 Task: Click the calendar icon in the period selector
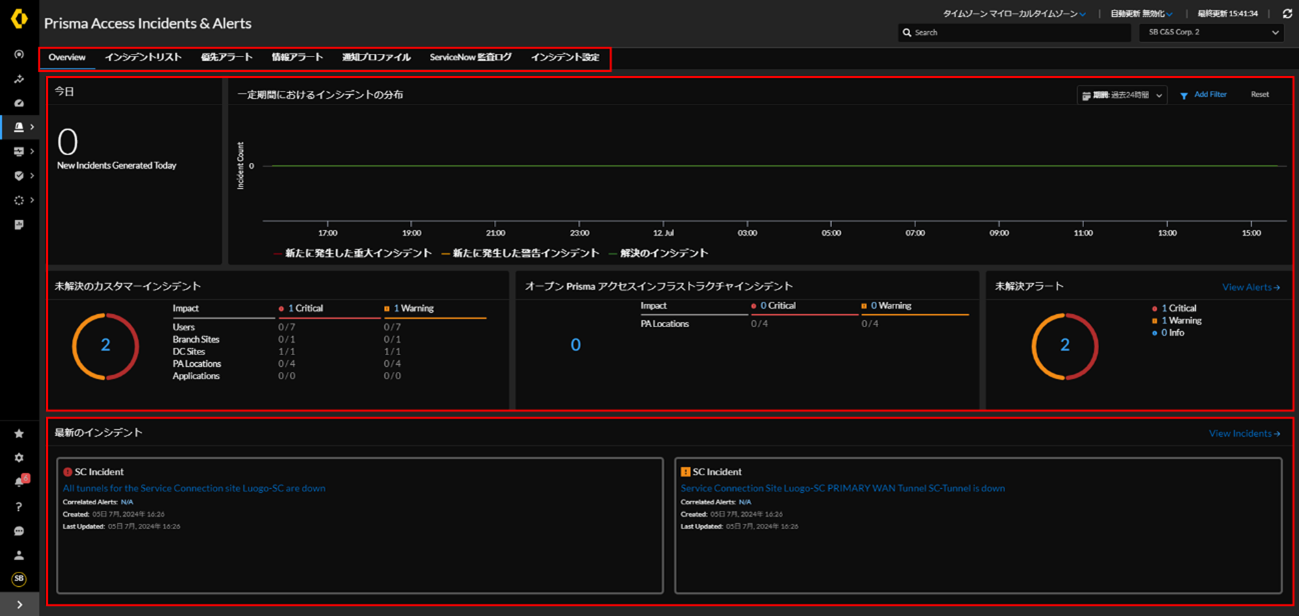(1086, 95)
